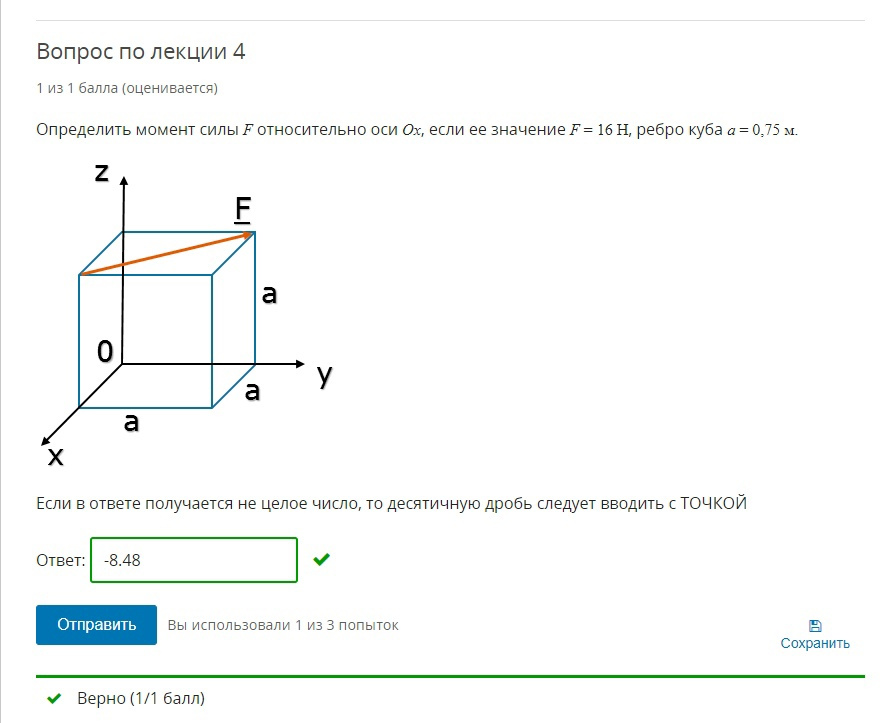Click the green checkmark beside the answer field

pyautogui.click(x=321, y=559)
